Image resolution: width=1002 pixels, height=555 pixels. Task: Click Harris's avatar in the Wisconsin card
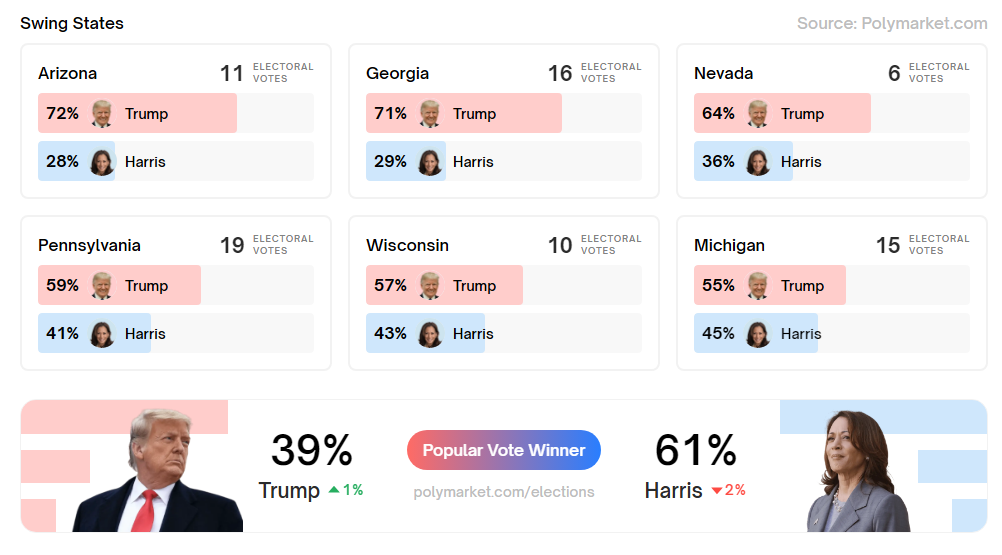coord(430,334)
